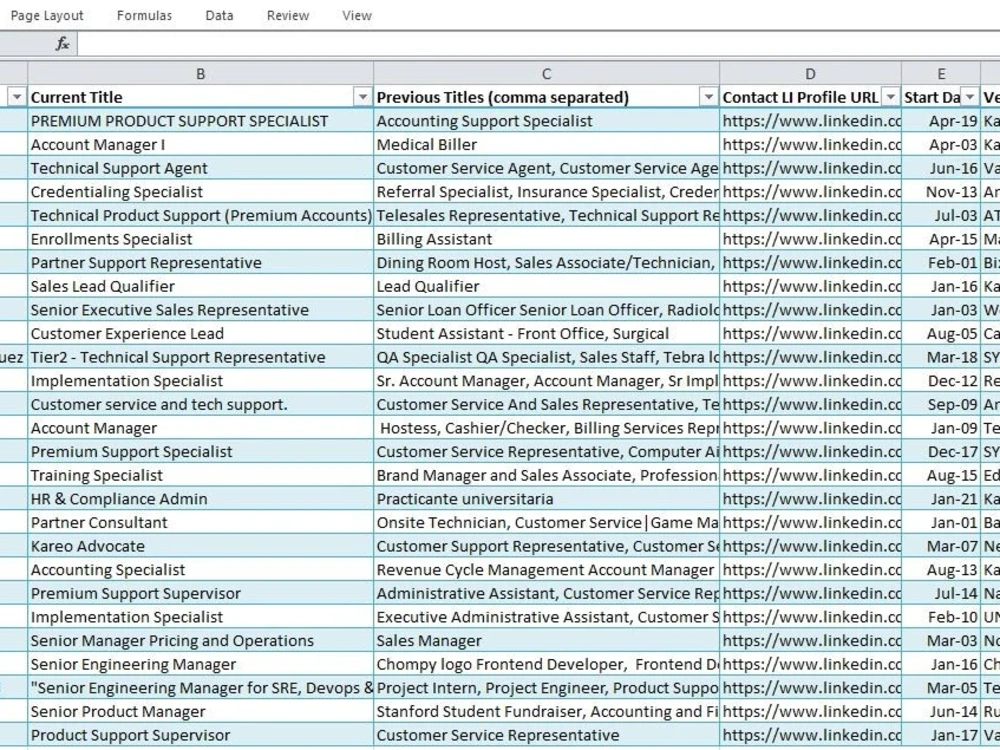Select the Enrollments Specialist cell
The image size is (1000, 750).
pyautogui.click(x=200, y=239)
